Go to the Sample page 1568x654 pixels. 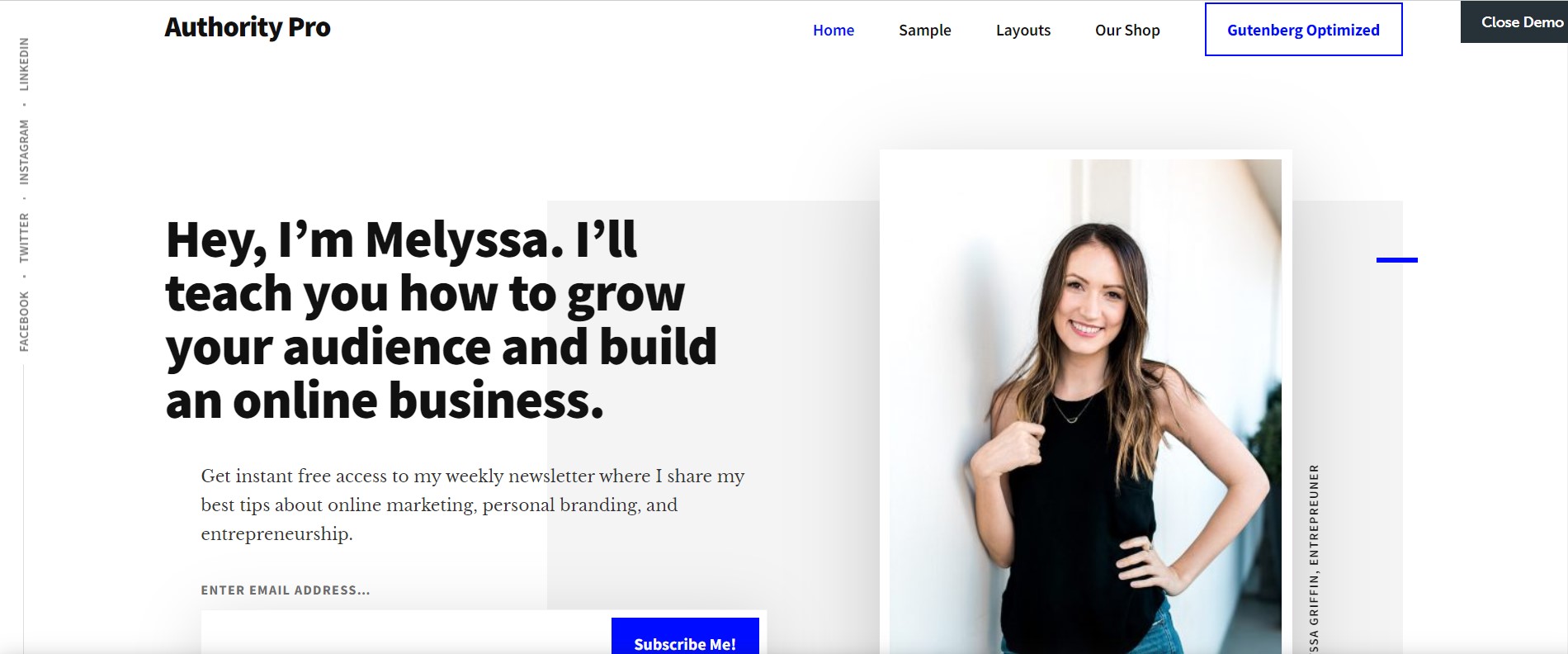(924, 30)
